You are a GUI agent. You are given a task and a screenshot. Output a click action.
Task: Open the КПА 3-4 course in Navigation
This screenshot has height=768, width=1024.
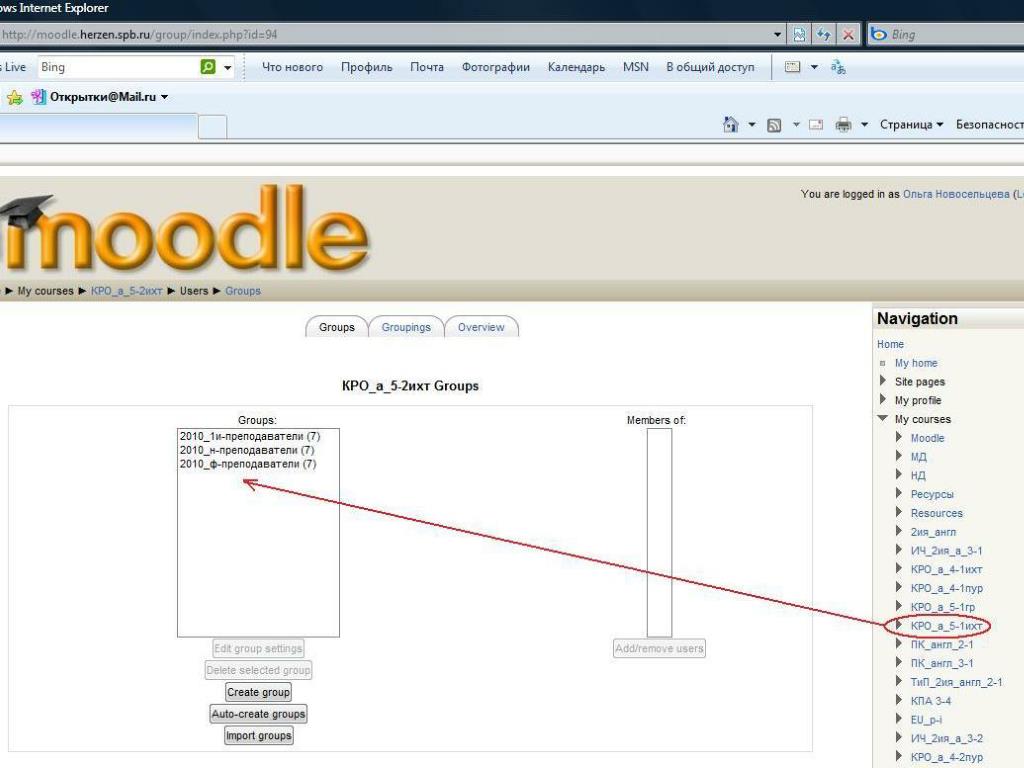931,701
